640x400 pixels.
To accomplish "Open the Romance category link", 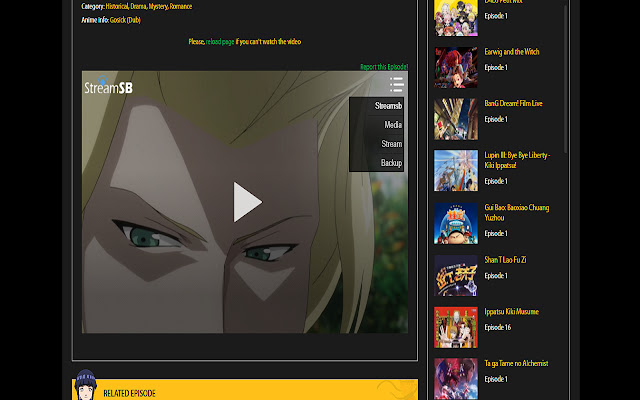I will click(x=181, y=6).
